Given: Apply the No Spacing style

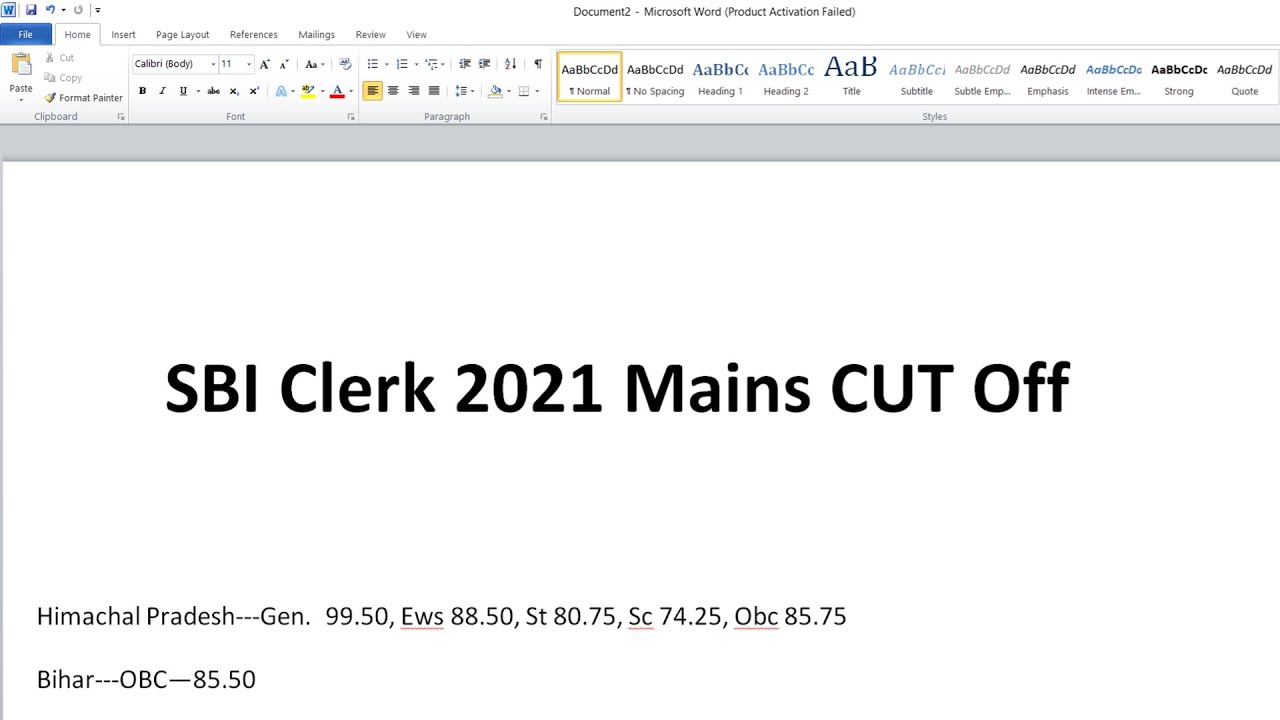Looking at the screenshot, I should click(x=655, y=77).
